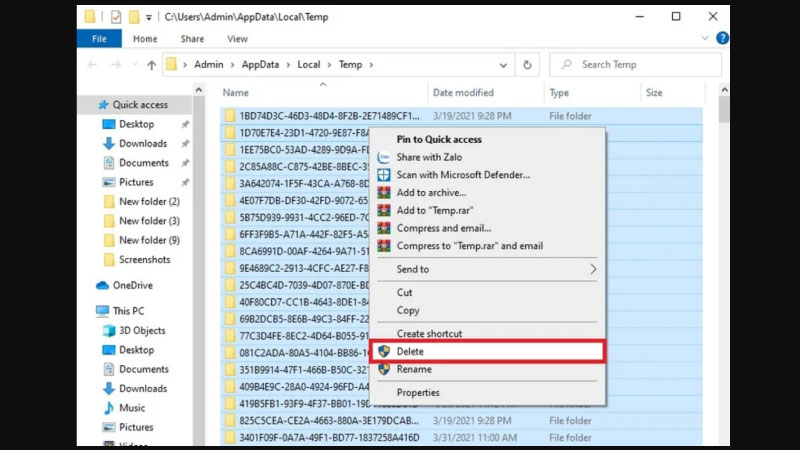Open the File ribbon tab
The height and width of the screenshot is (450, 800).
99,39
